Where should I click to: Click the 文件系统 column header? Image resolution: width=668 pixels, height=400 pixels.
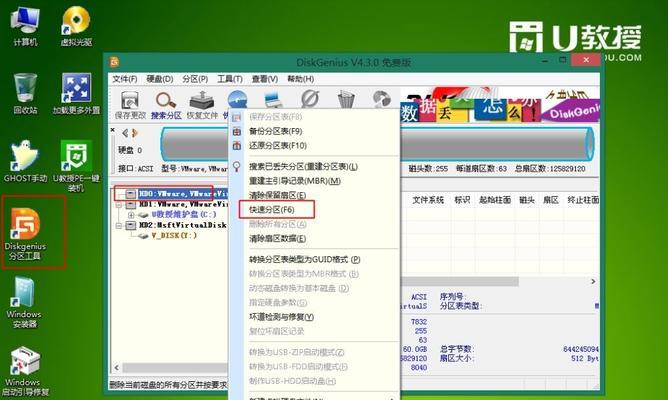tap(428, 200)
